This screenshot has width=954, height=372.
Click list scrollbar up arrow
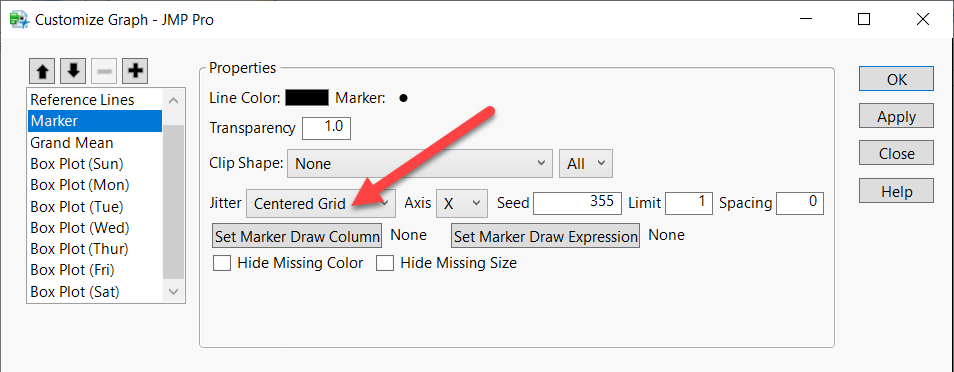(174, 100)
